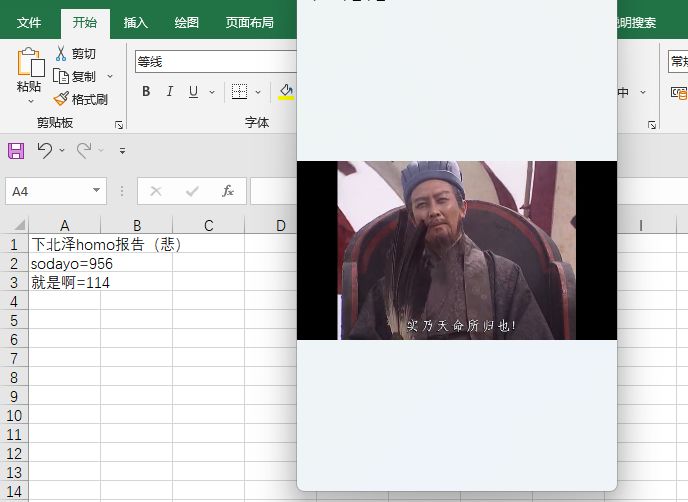Switch to the 绘图 (Draw) tab
This screenshot has width=688, height=502.
point(186,22)
